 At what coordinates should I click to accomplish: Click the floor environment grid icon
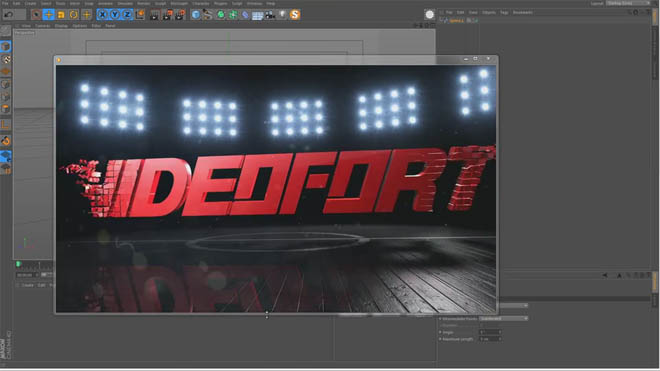tap(258, 15)
